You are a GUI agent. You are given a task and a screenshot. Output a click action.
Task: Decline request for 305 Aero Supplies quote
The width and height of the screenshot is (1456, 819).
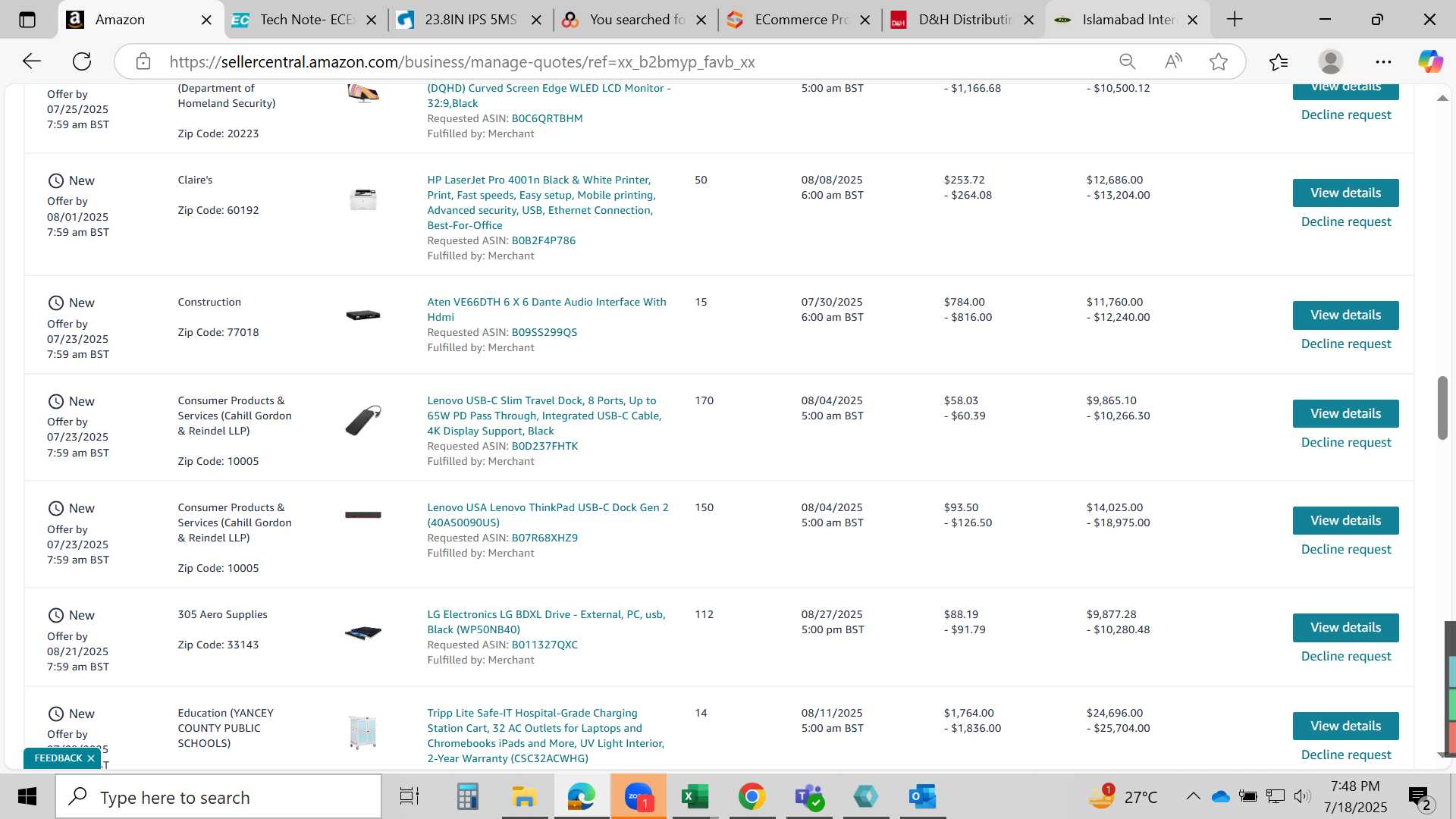point(1346,657)
